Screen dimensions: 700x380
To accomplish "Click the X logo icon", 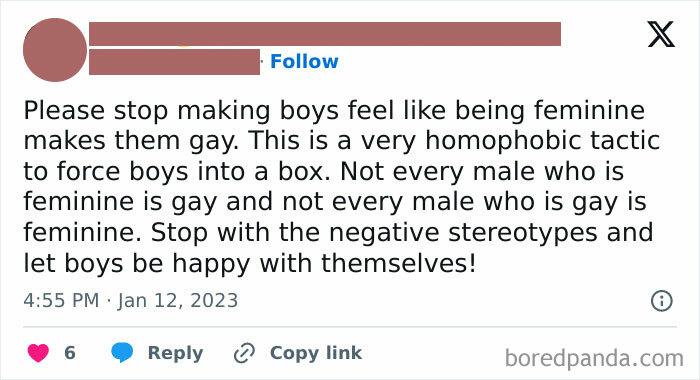I will point(661,34).
